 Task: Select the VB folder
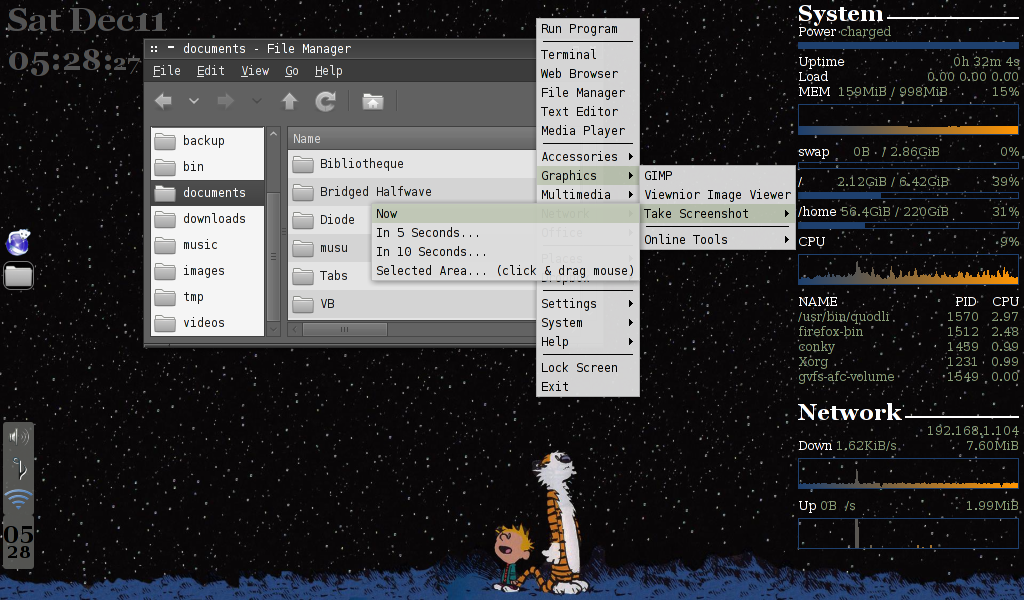coord(412,304)
